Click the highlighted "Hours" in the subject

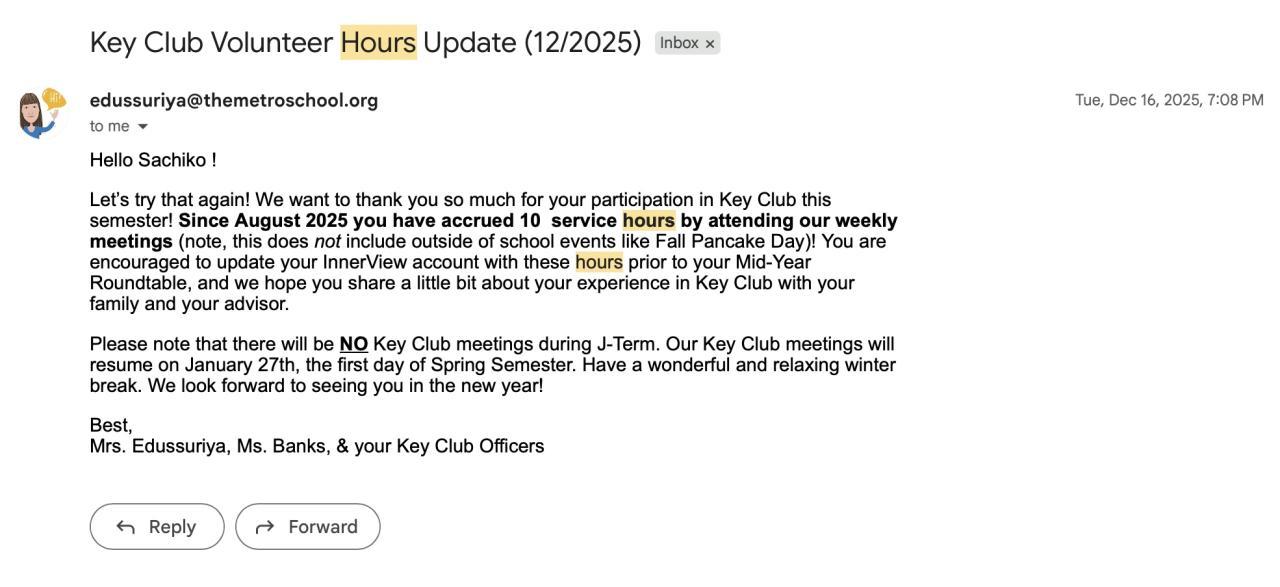point(378,43)
